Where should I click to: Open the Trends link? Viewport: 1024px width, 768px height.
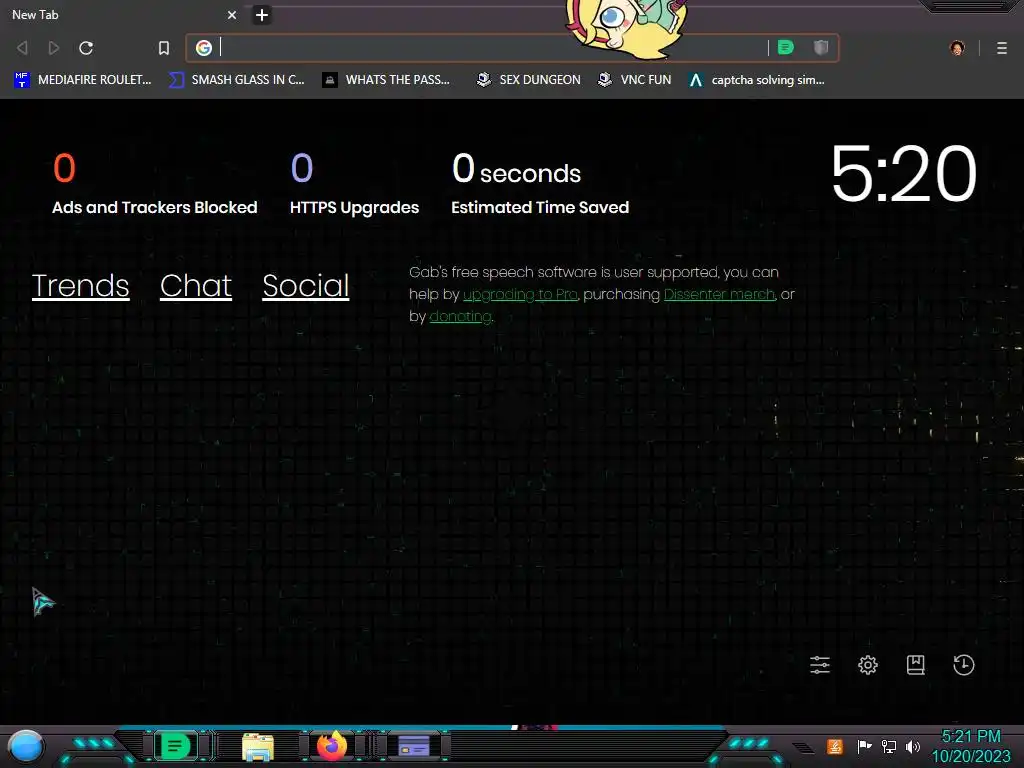pyautogui.click(x=80, y=286)
